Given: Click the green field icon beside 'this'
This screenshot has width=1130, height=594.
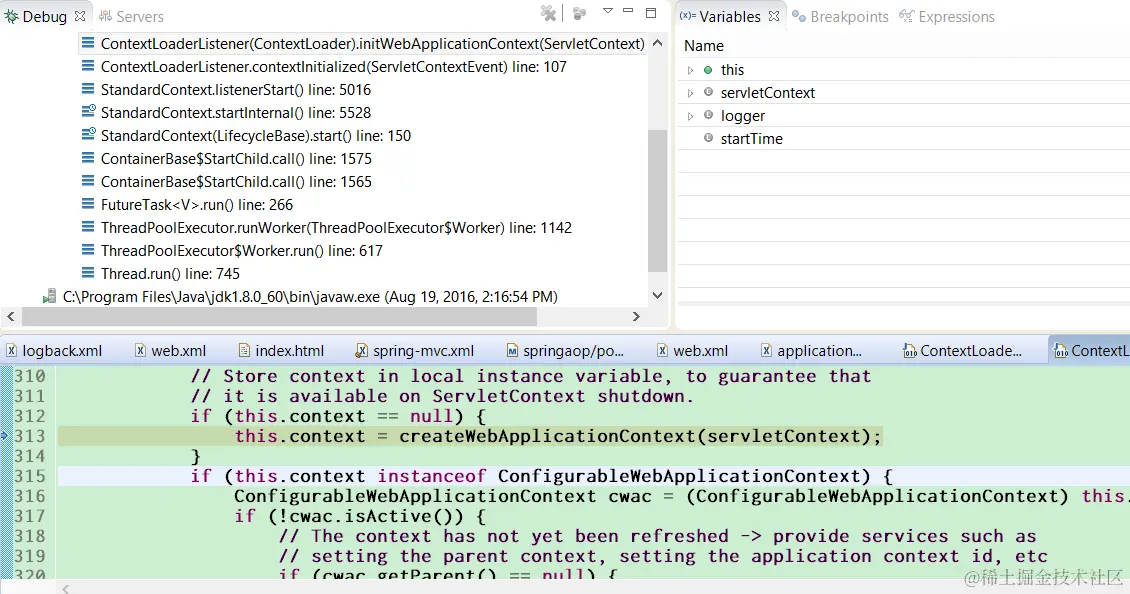Looking at the screenshot, I should click(708, 70).
